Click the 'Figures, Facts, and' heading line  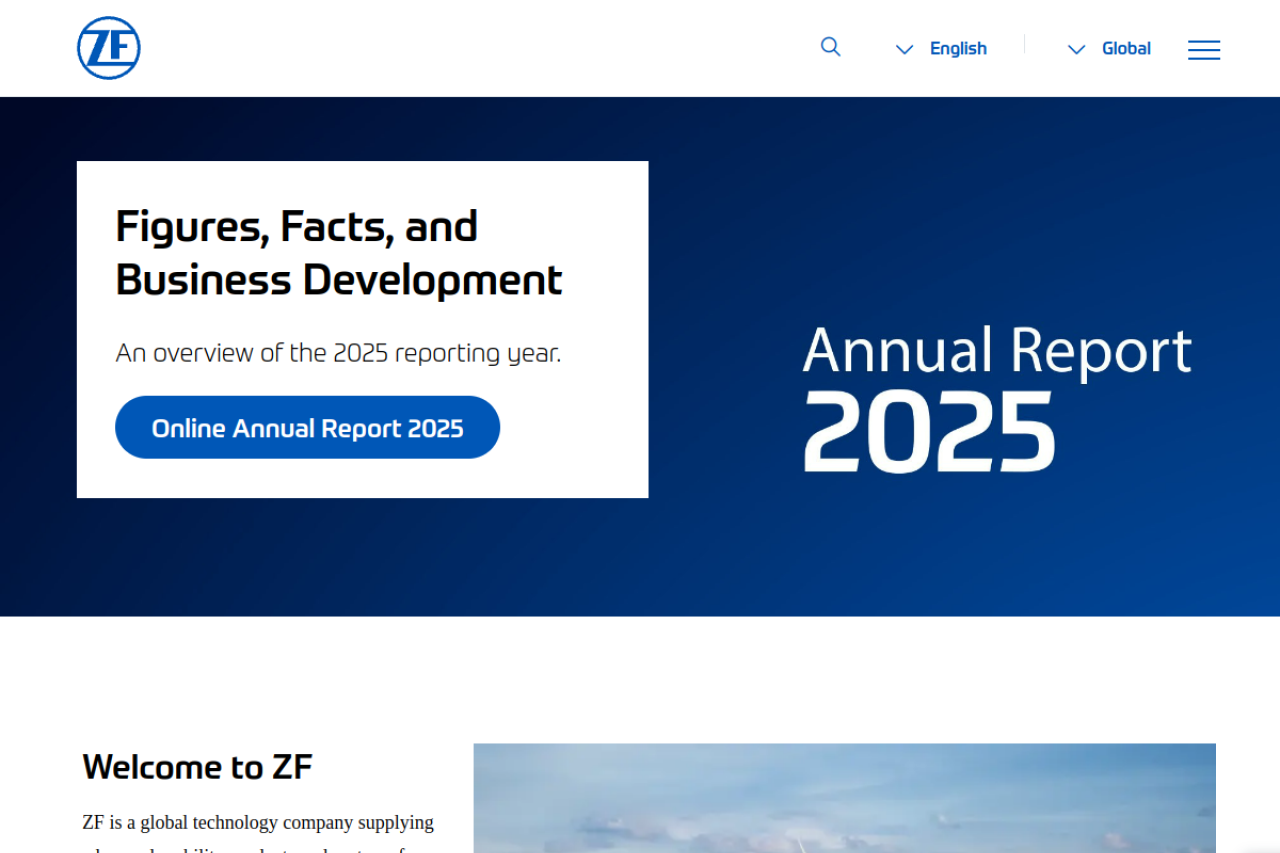[x=296, y=226]
